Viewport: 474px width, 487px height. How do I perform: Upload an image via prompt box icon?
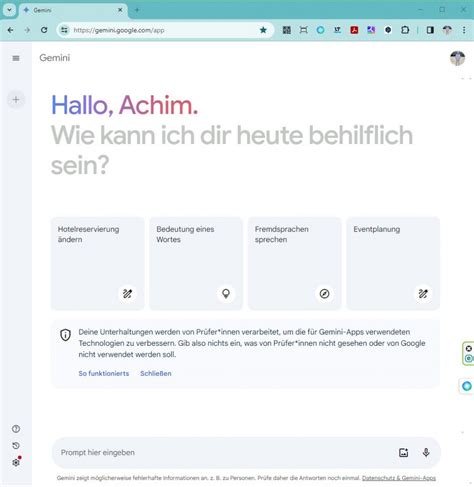(403, 453)
